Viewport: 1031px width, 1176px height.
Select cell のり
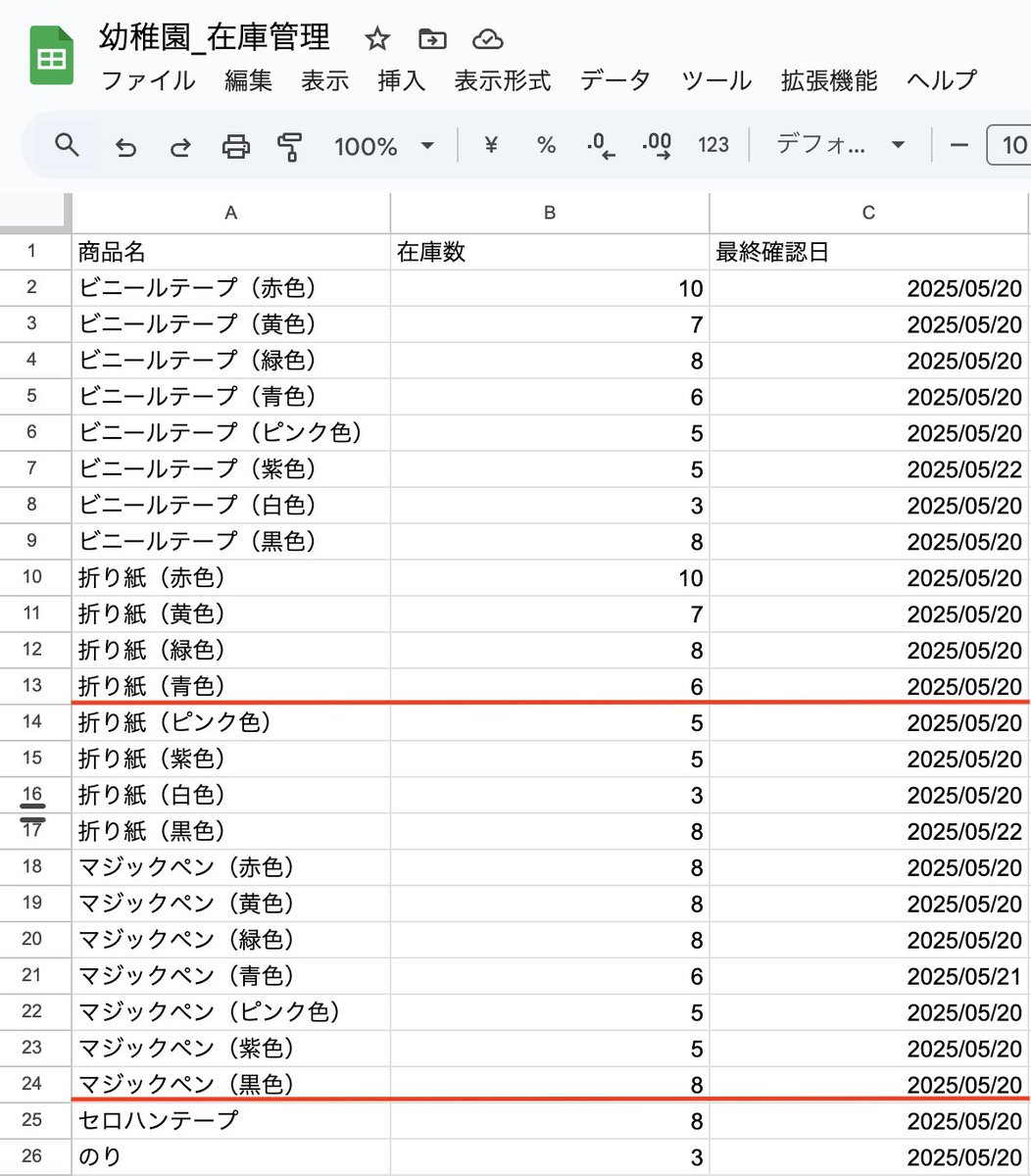231,1156
